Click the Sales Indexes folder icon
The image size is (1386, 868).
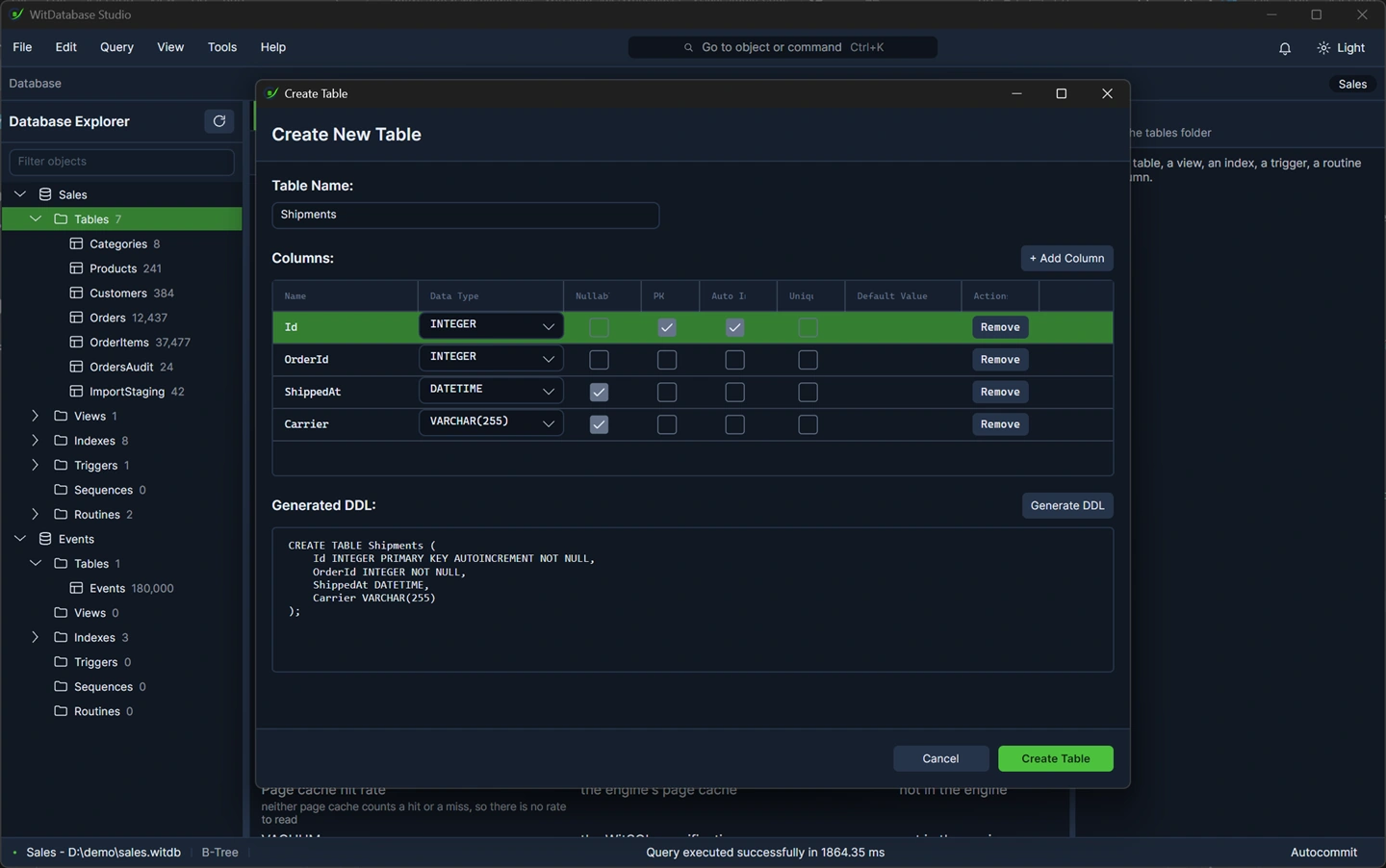61,441
